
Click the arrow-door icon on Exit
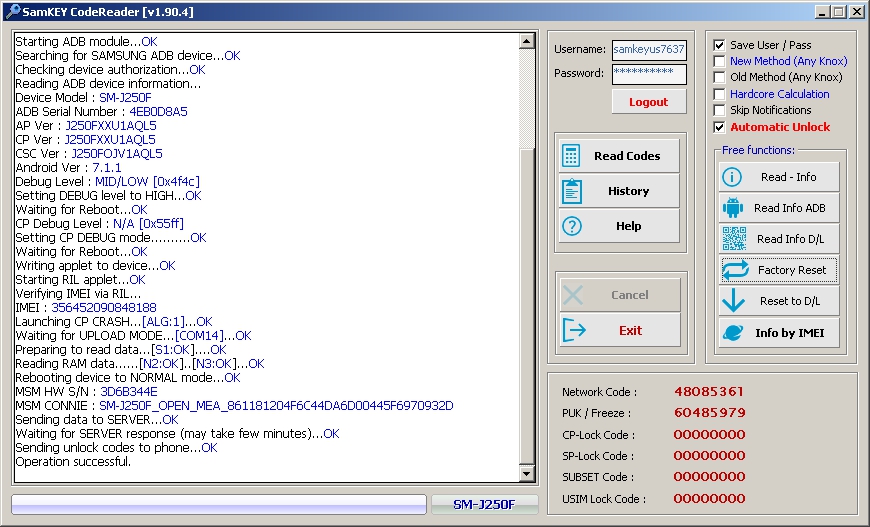(574, 331)
